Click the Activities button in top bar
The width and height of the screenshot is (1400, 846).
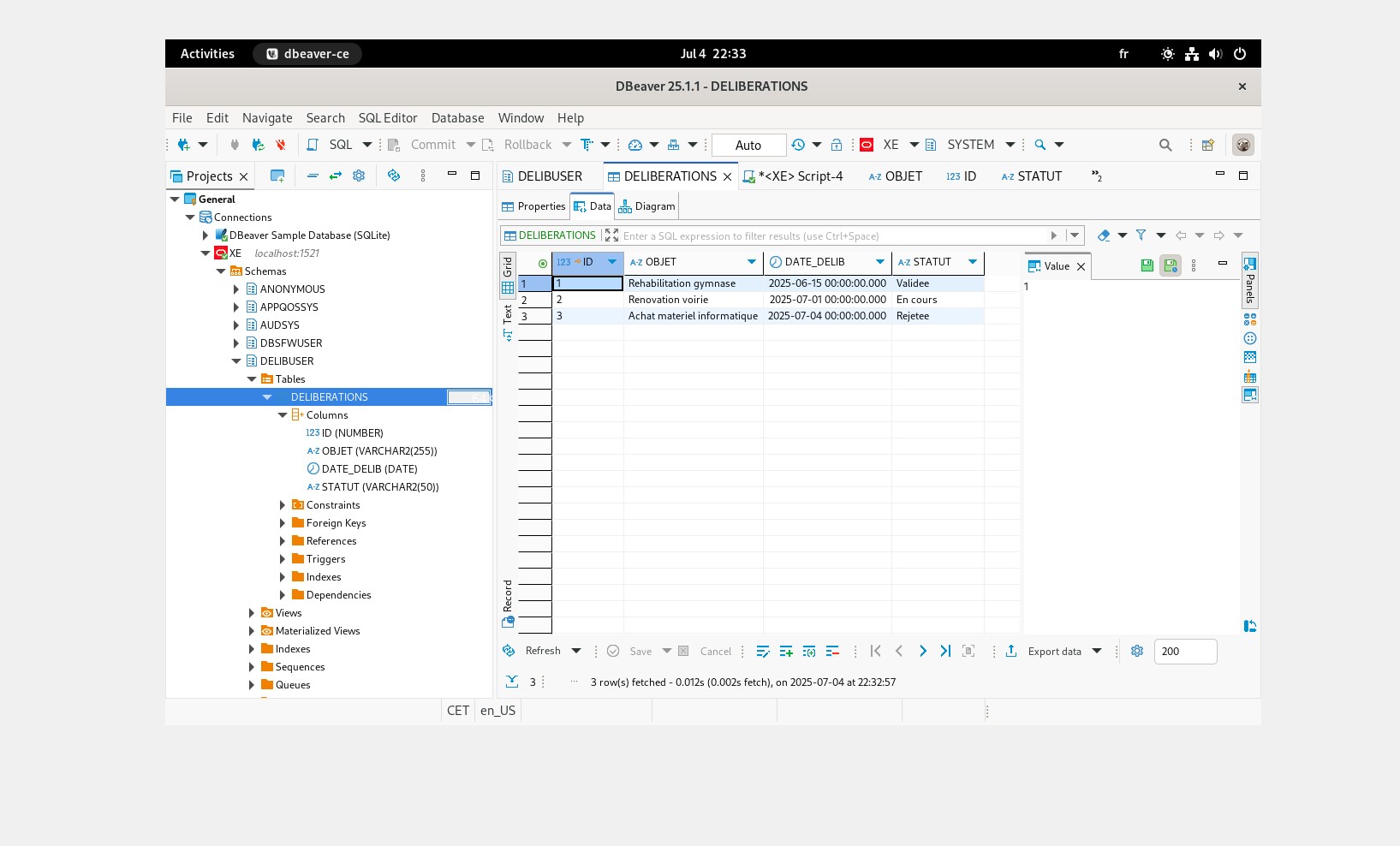point(207,54)
